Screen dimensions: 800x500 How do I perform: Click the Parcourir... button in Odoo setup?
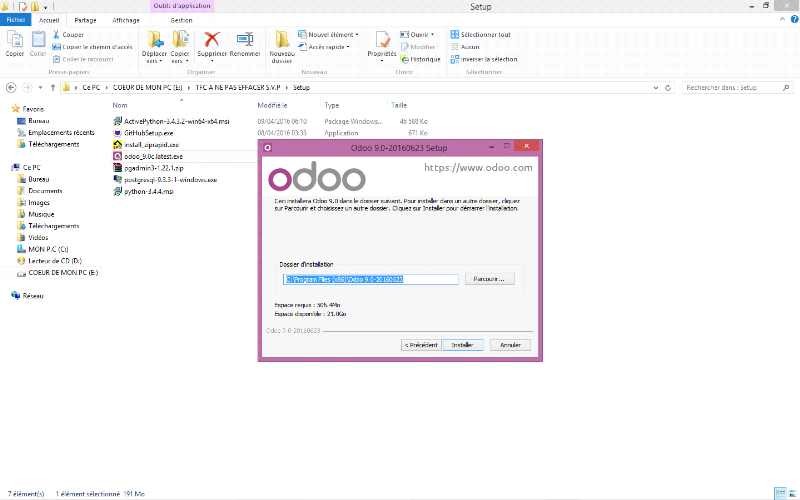coord(489,279)
